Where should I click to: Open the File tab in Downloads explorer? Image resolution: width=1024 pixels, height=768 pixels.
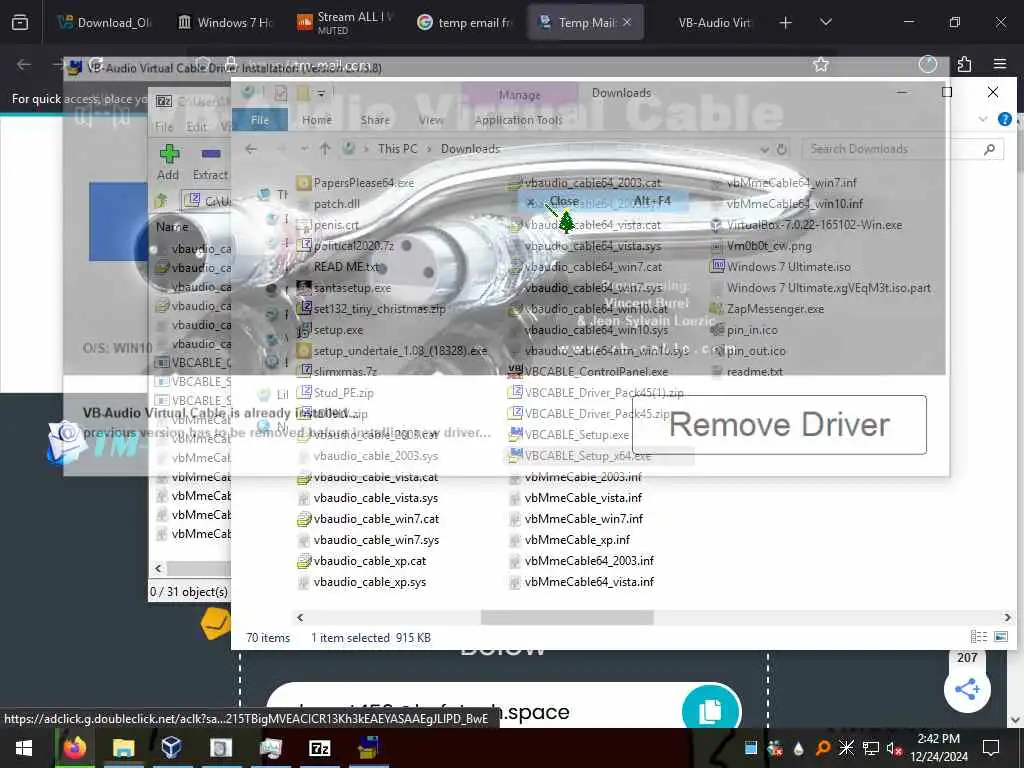click(260, 120)
